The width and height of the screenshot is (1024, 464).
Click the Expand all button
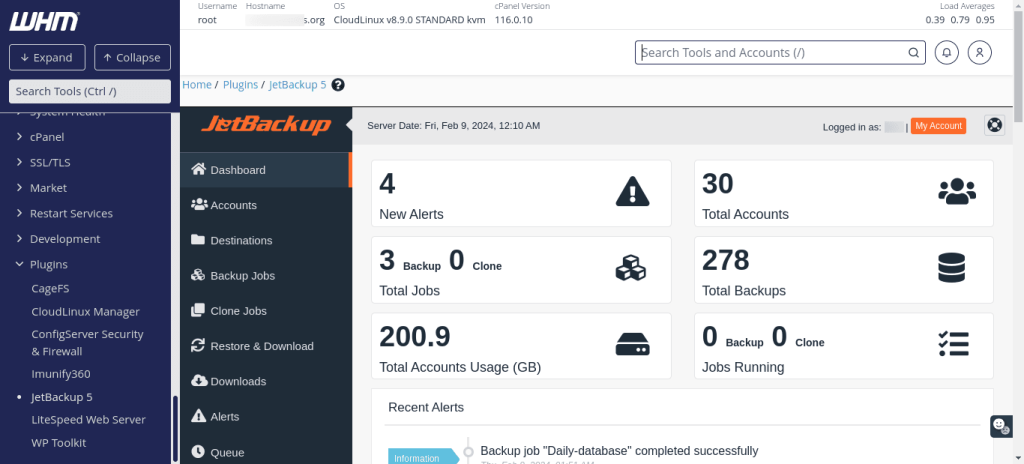pos(47,58)
